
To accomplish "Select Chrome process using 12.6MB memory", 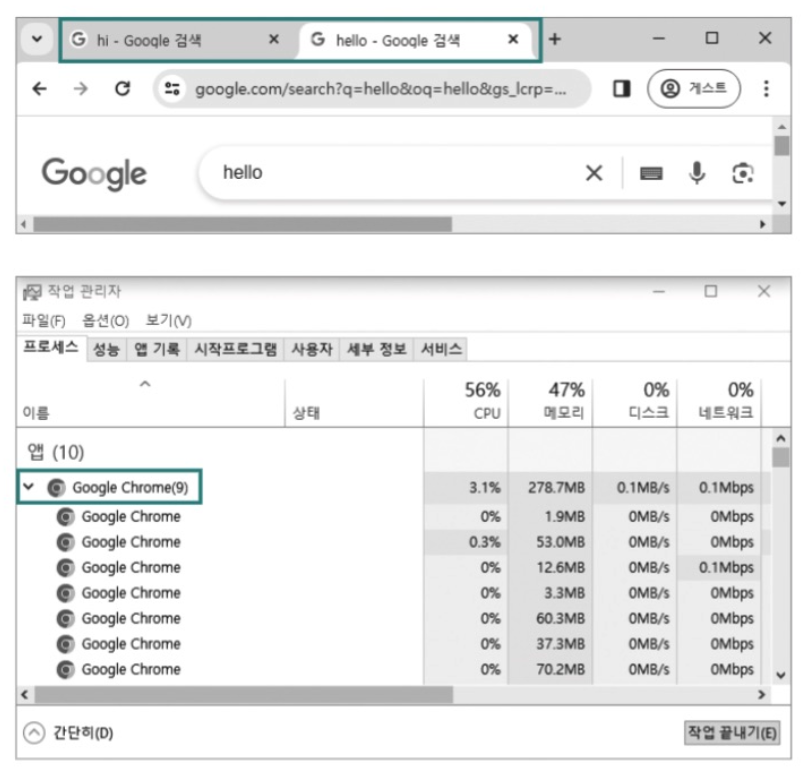I will click(x=394, y=567).
